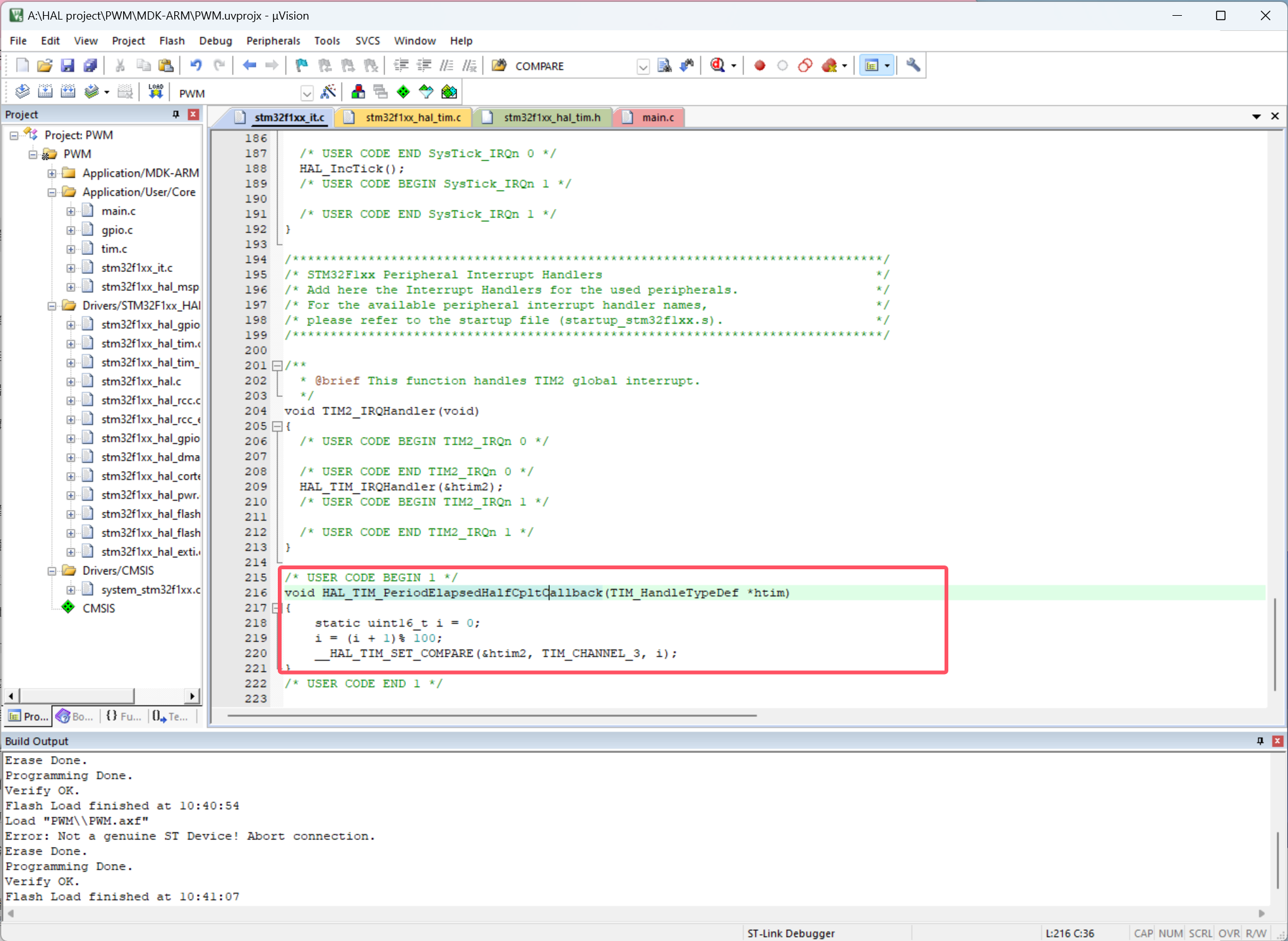Insert a bookmark with the blue flag icon
Screen dimensions: 1288x941
click(301, 65)
